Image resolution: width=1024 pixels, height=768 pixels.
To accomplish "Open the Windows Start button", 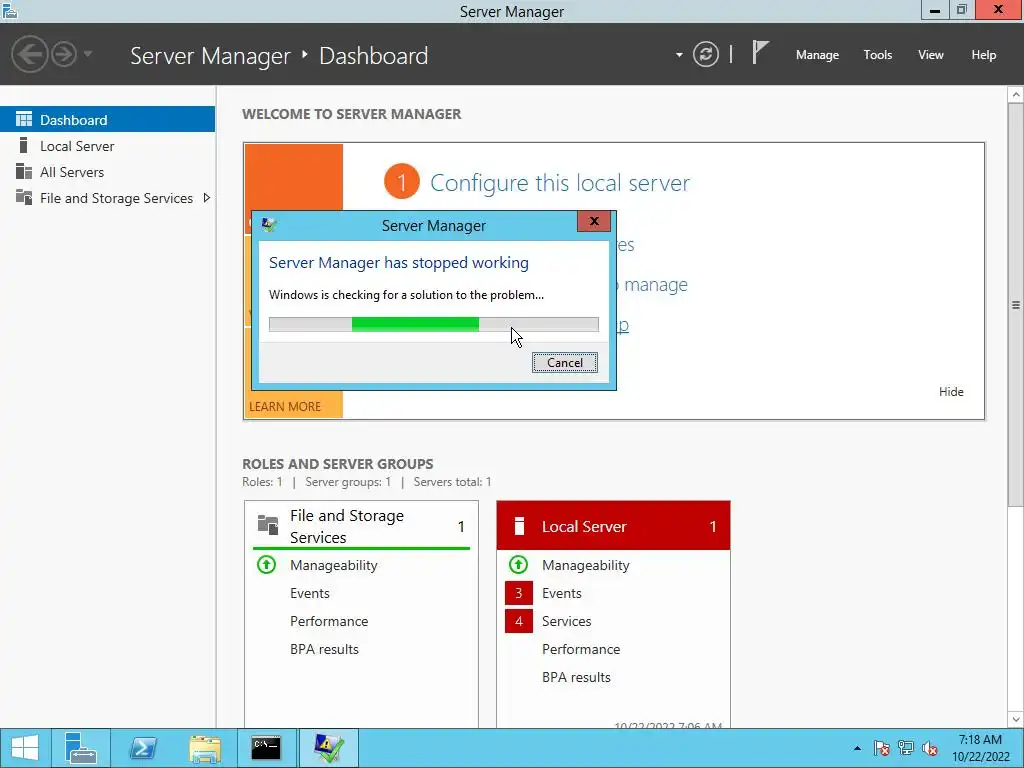I will click(x=25, y=748).
